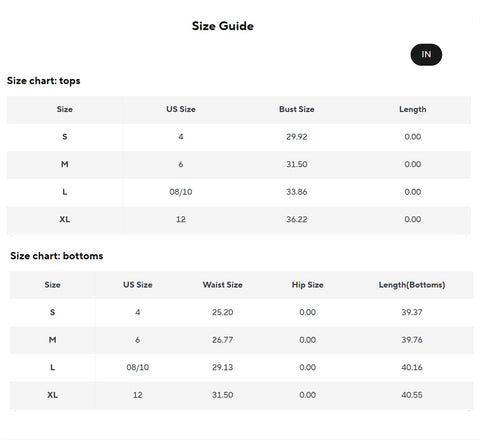
Task: Click the Length(Bottoms) column header
Action: coord(412,285)
